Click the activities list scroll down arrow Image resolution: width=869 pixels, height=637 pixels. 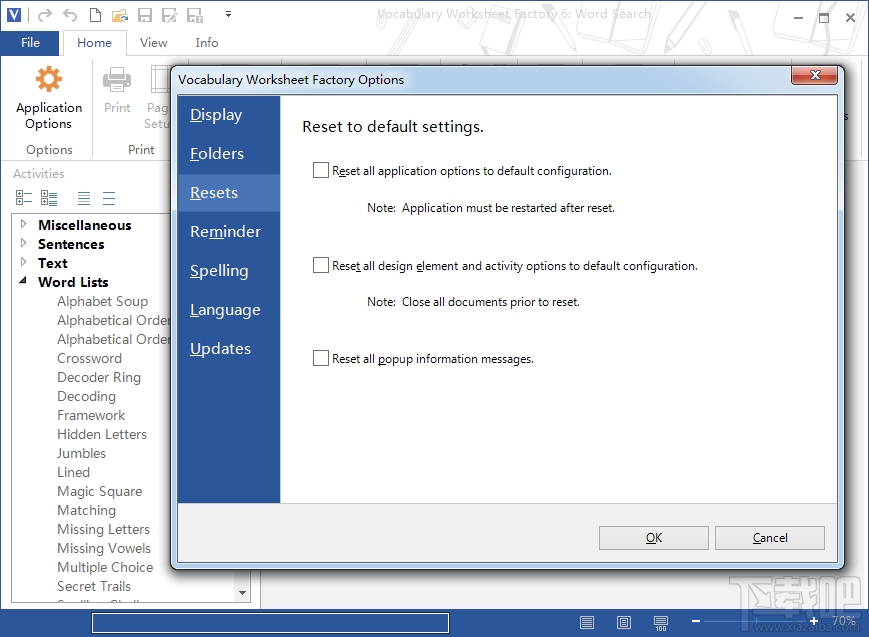click(242, 593)
